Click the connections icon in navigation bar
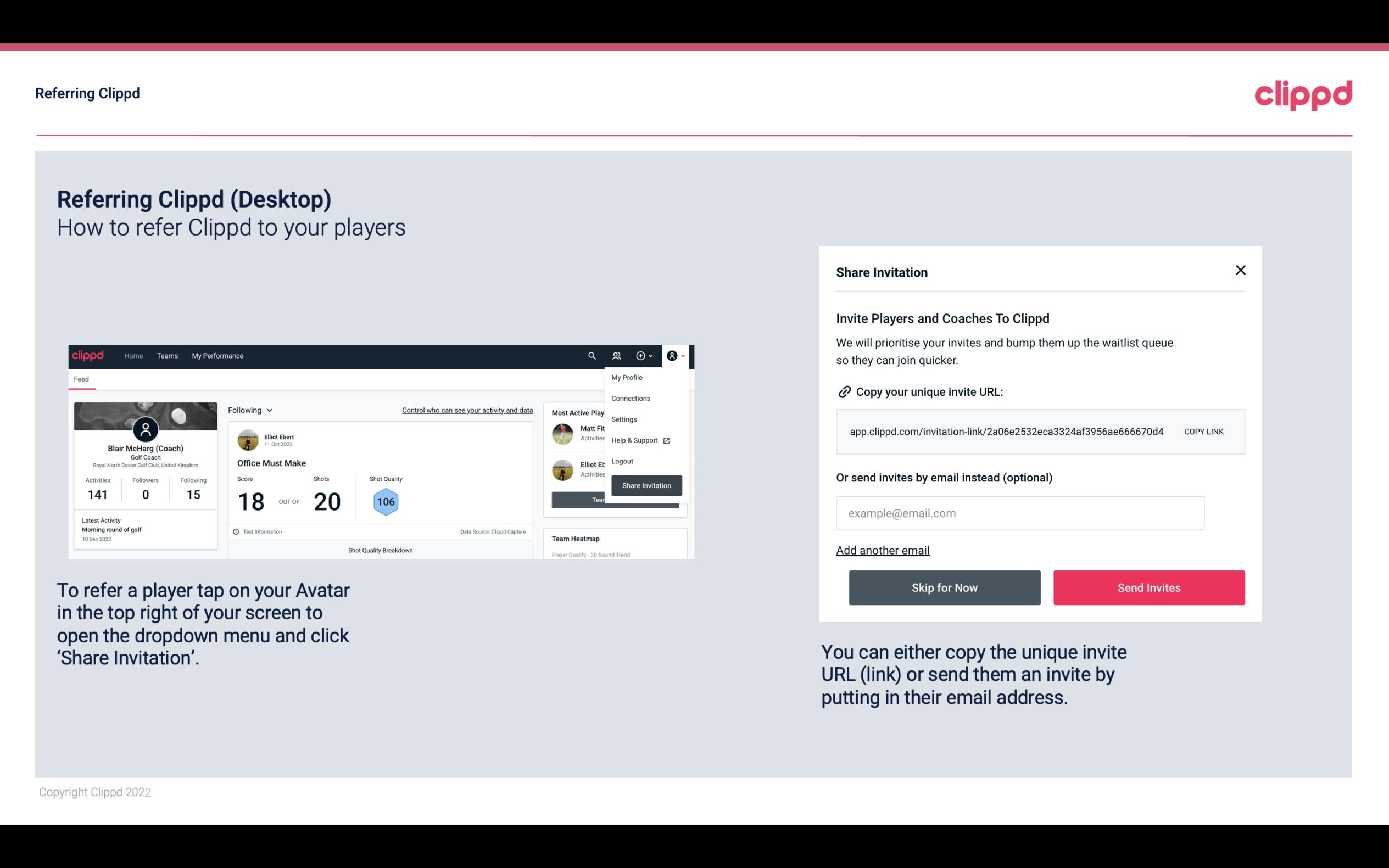The height and width of the screenshot is (868, 1389). pos(617,355)
